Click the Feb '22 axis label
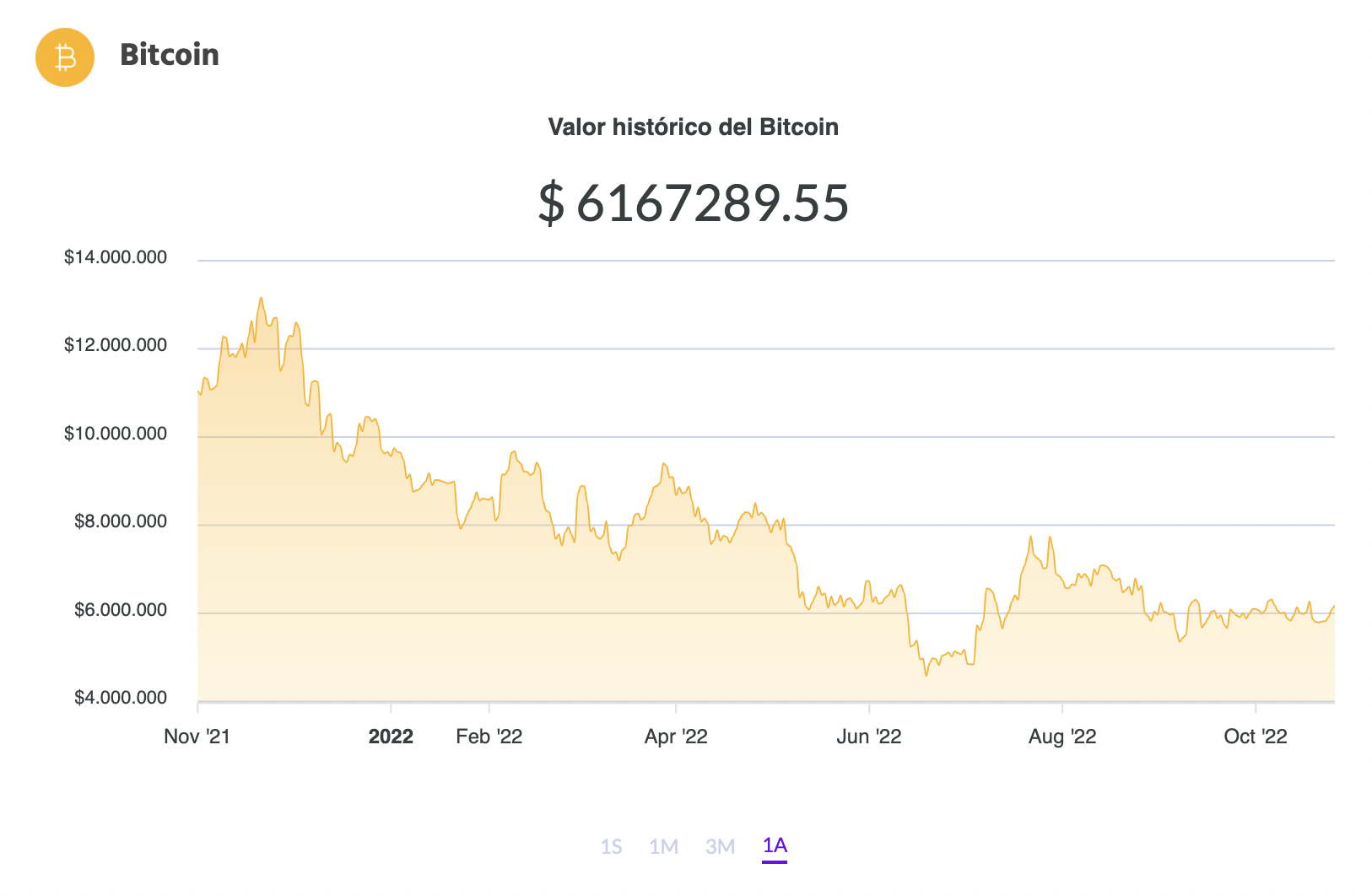 click(x=489, y=737)
